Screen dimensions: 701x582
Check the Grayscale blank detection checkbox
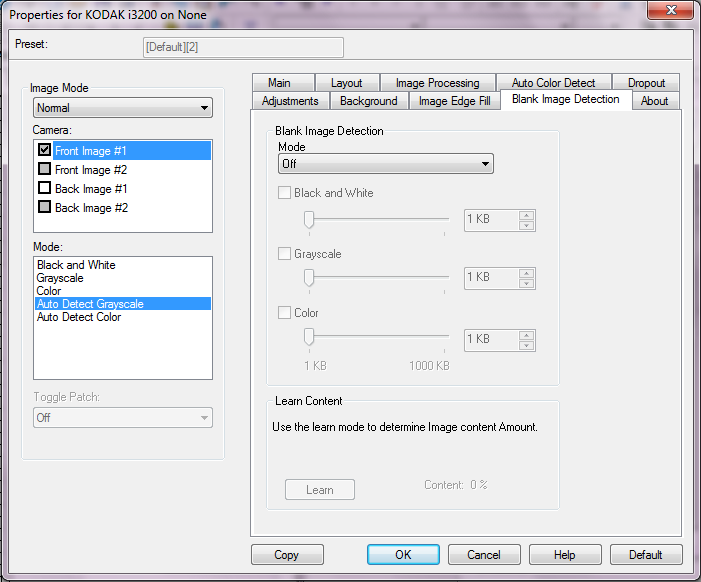pyautogui.click(x=284, y=254)
